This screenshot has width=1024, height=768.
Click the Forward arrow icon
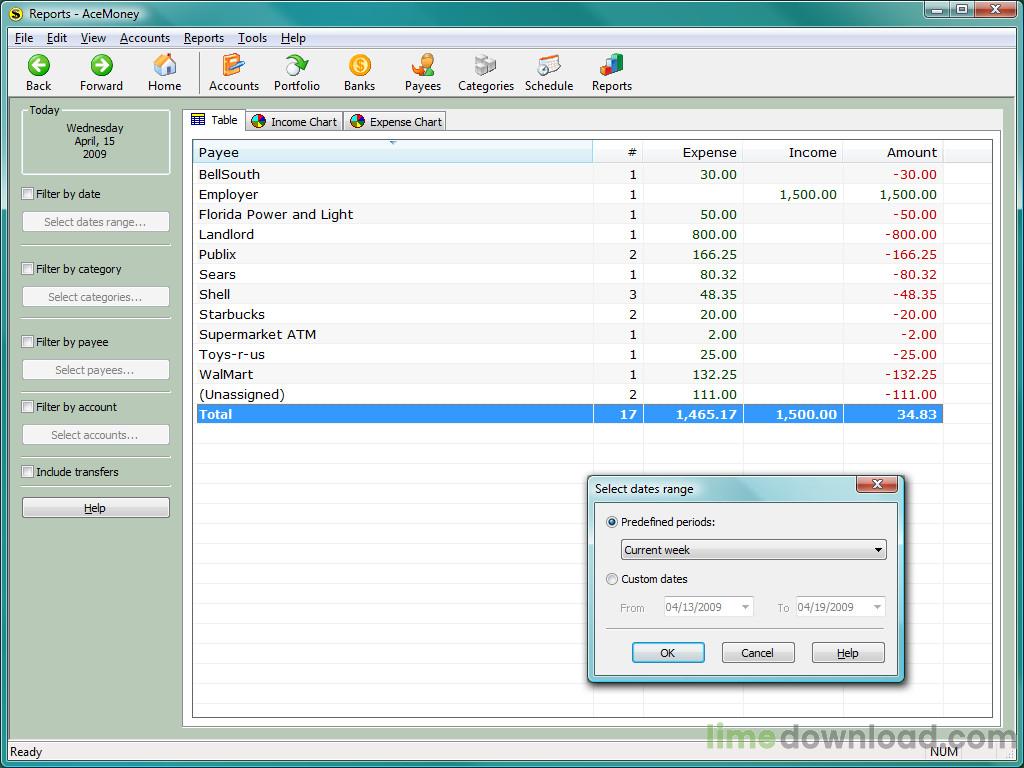(101, 65)
